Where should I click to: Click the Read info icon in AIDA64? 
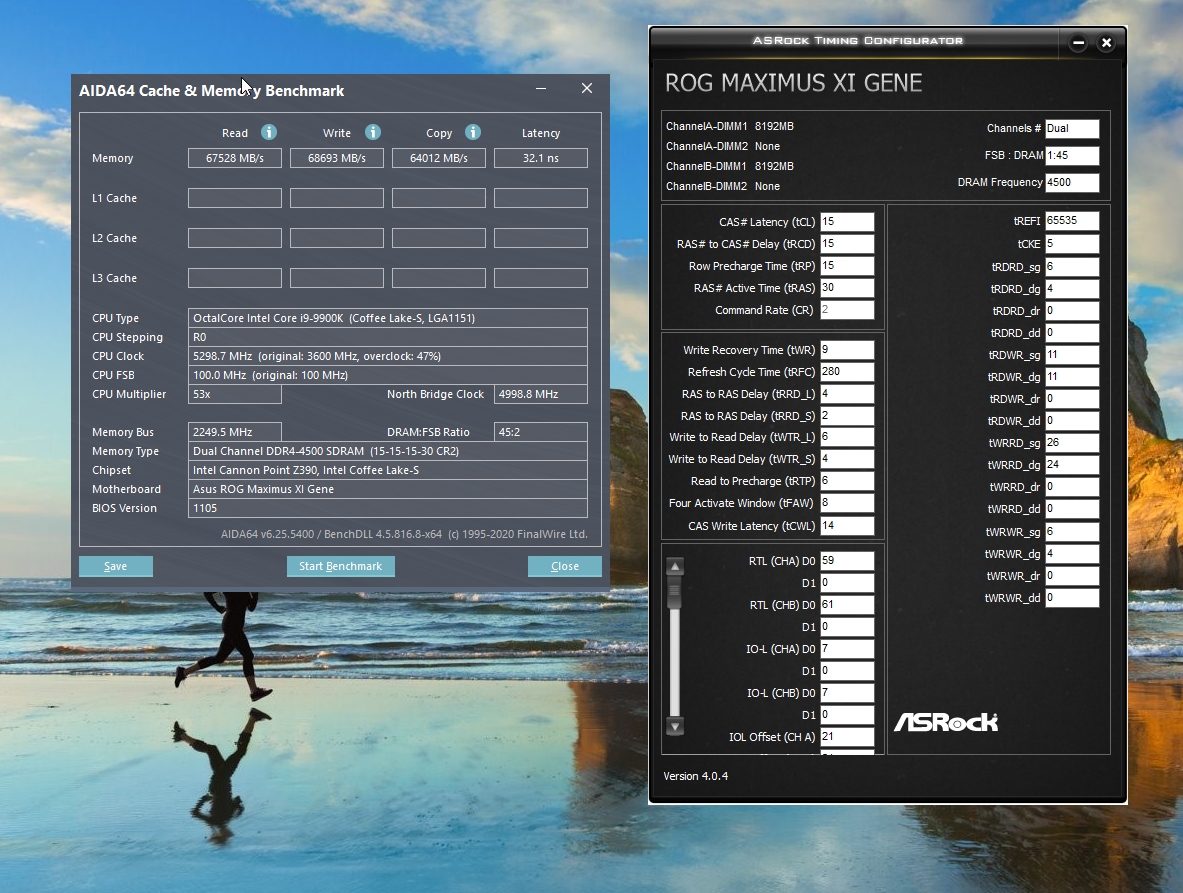click(269, 132)
